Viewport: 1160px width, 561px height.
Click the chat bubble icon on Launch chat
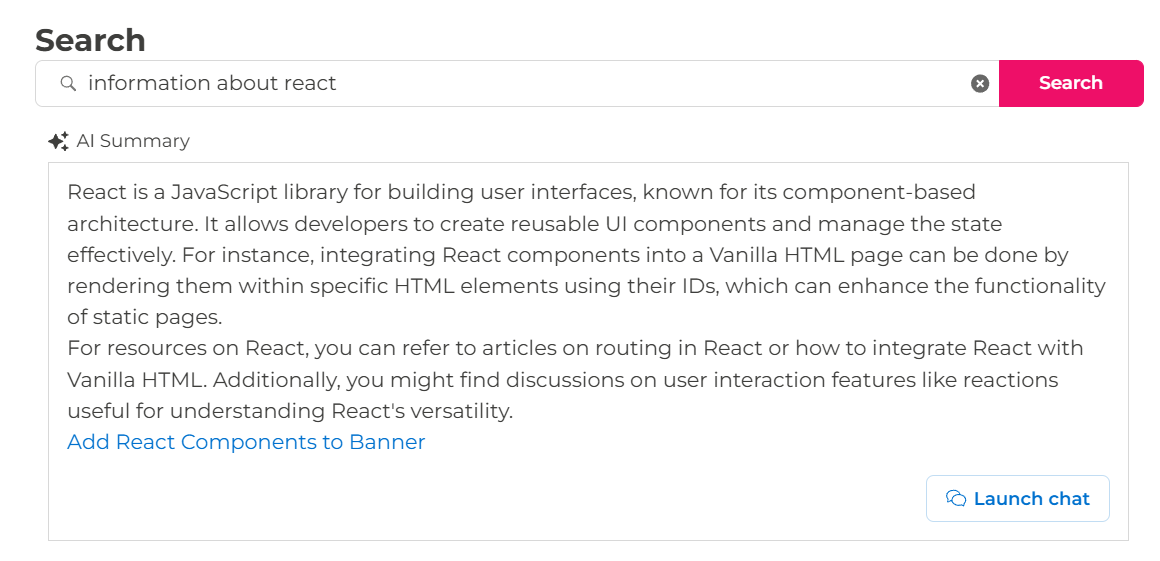[x=956, y=499]
